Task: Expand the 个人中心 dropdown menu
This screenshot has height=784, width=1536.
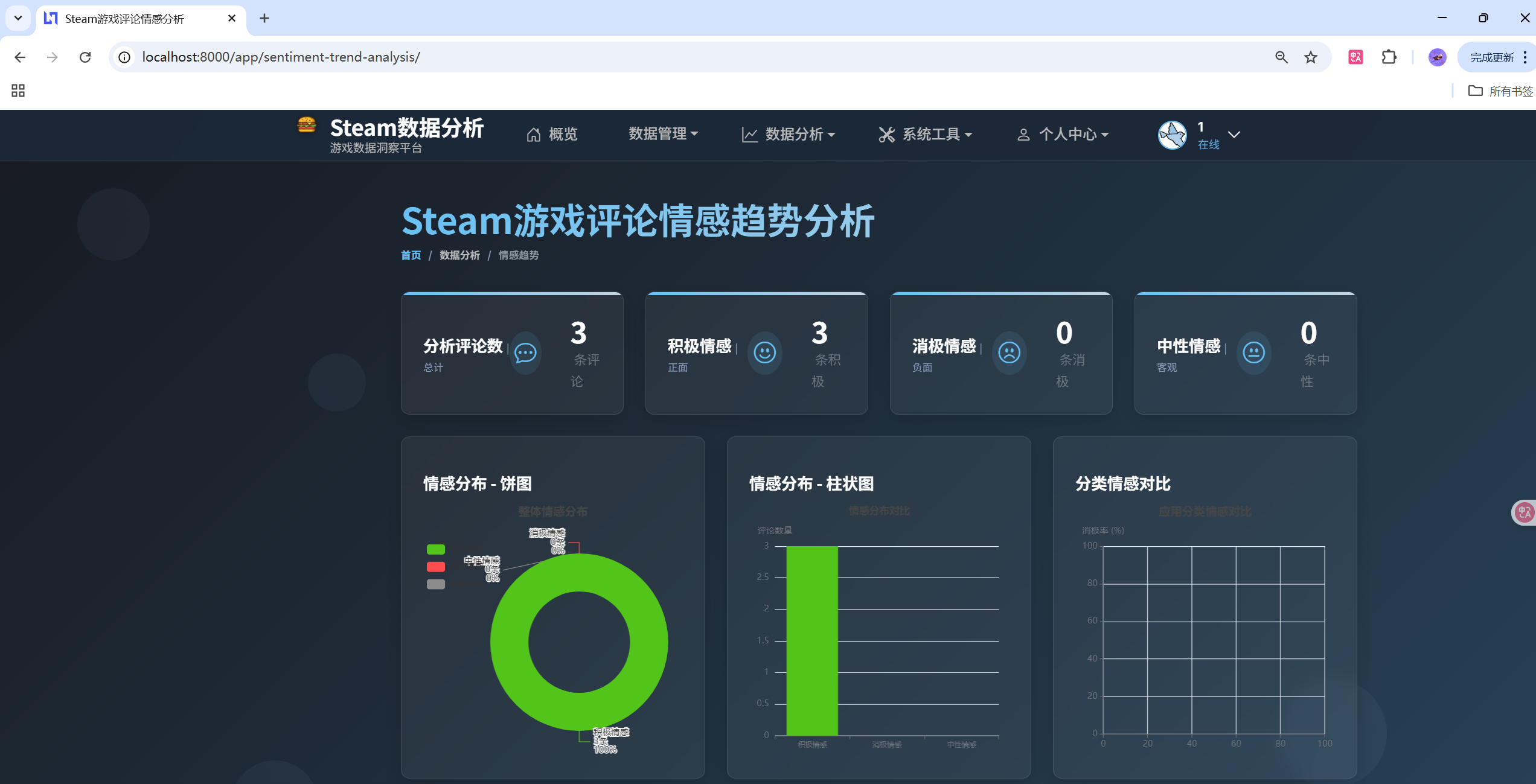Action: pyautogui.click(x=1063, y=134)
